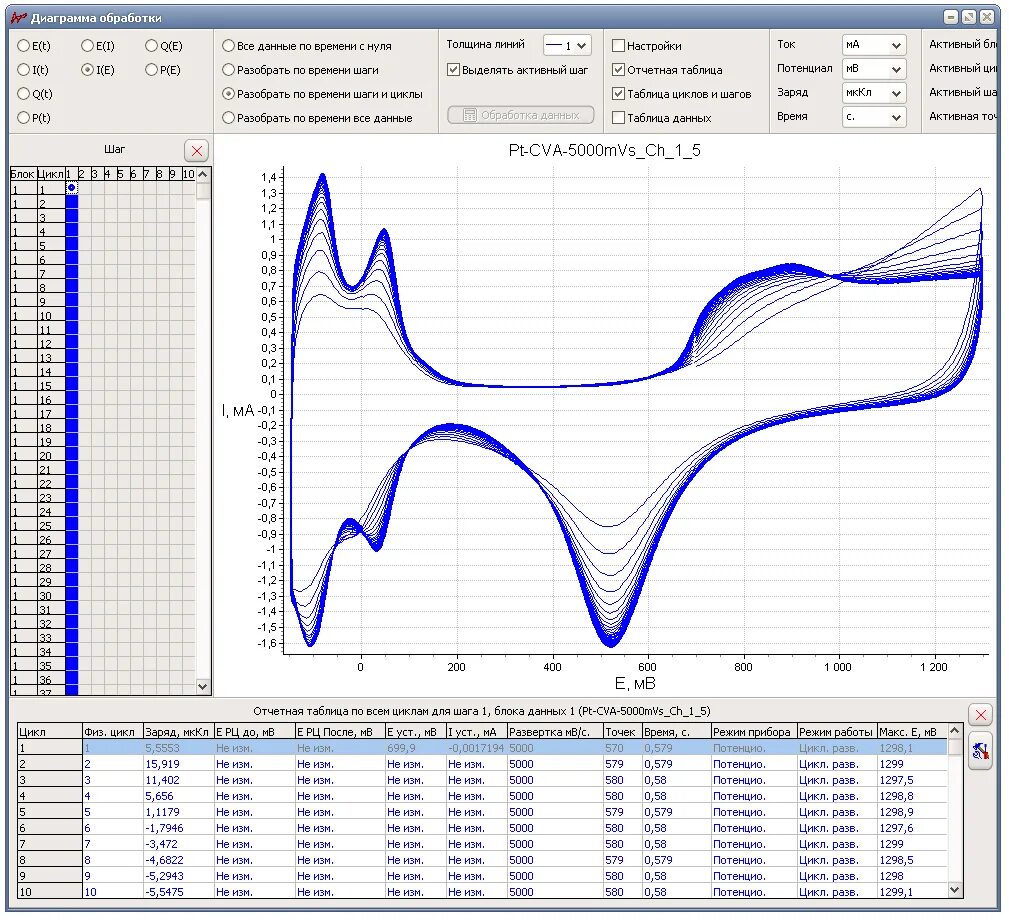Click step column header 10 in cycles list
The width and height of the screenshot is (1009, 920).
189,174
